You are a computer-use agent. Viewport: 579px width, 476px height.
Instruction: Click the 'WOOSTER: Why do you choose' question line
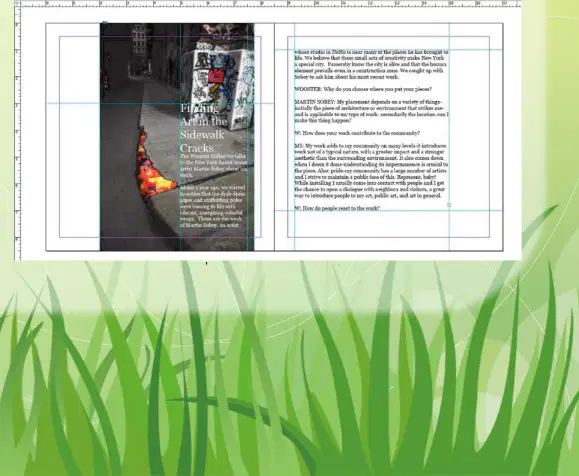point(363,89)
